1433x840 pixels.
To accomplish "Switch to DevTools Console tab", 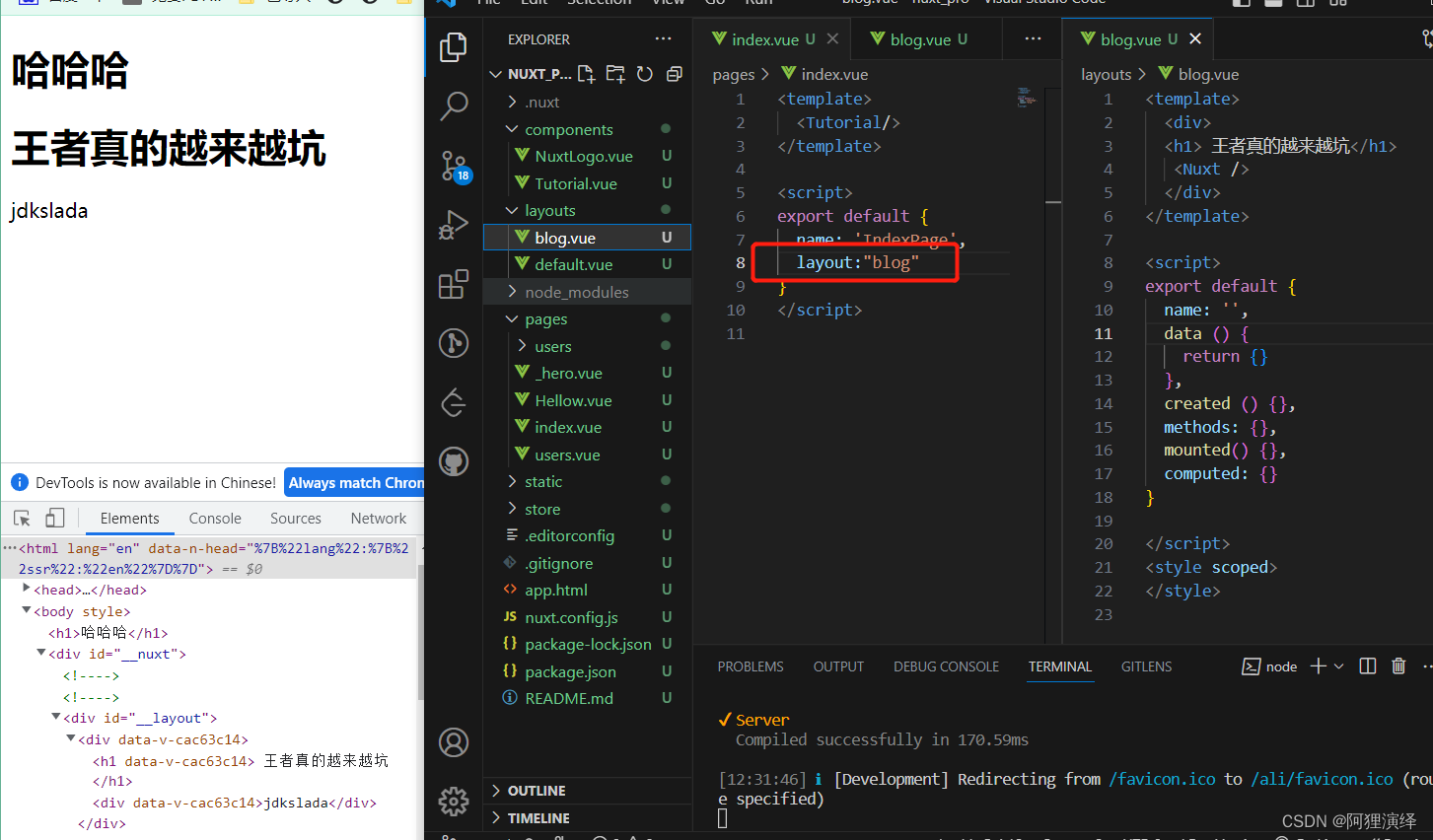I will [215, 519].
